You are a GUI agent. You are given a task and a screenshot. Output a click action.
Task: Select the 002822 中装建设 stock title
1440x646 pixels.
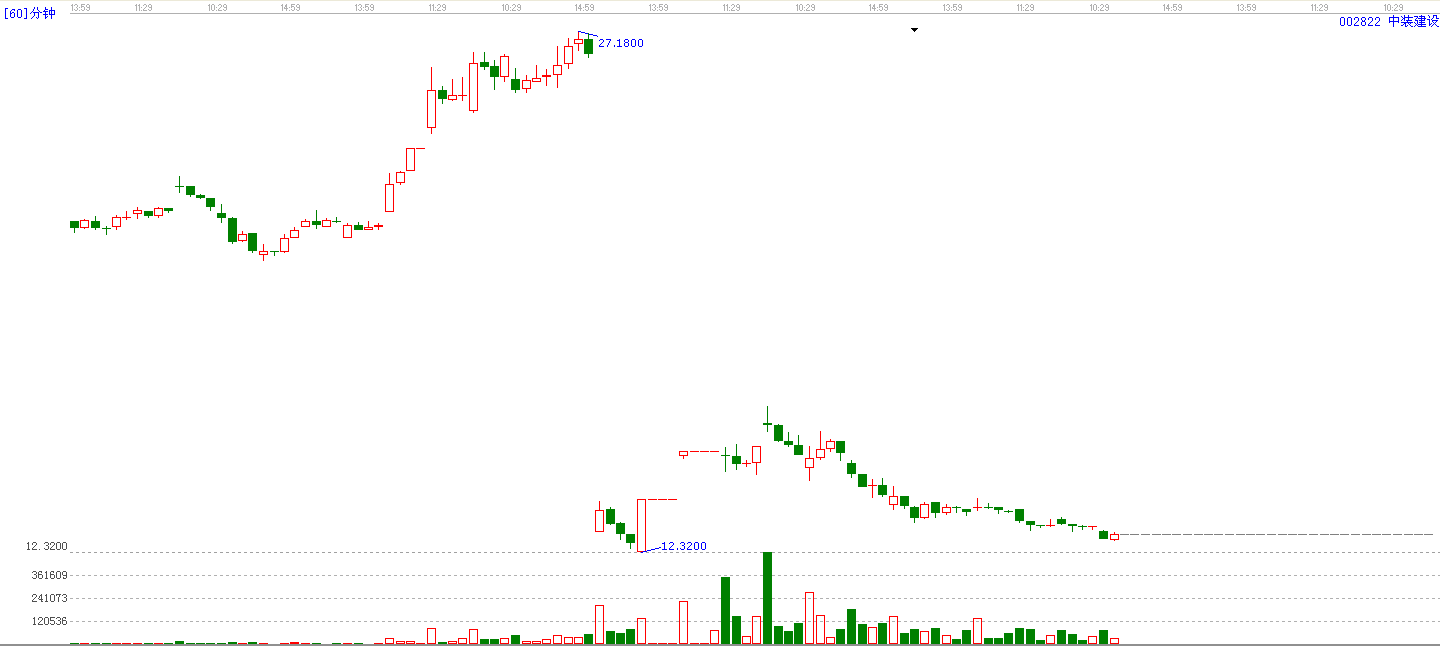[1388, 21]
